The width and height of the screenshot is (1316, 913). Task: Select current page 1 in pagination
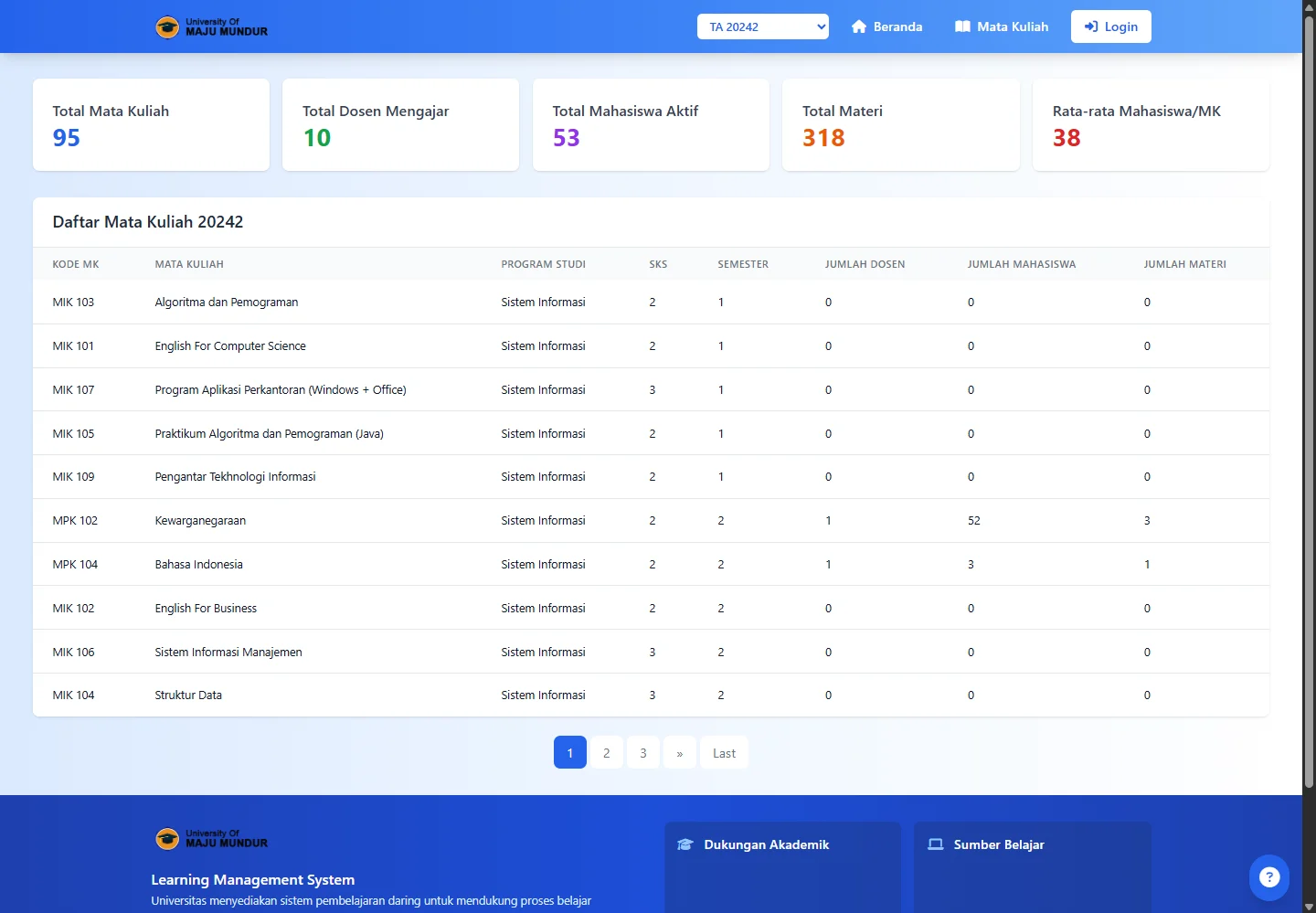(x=570, y=753)
